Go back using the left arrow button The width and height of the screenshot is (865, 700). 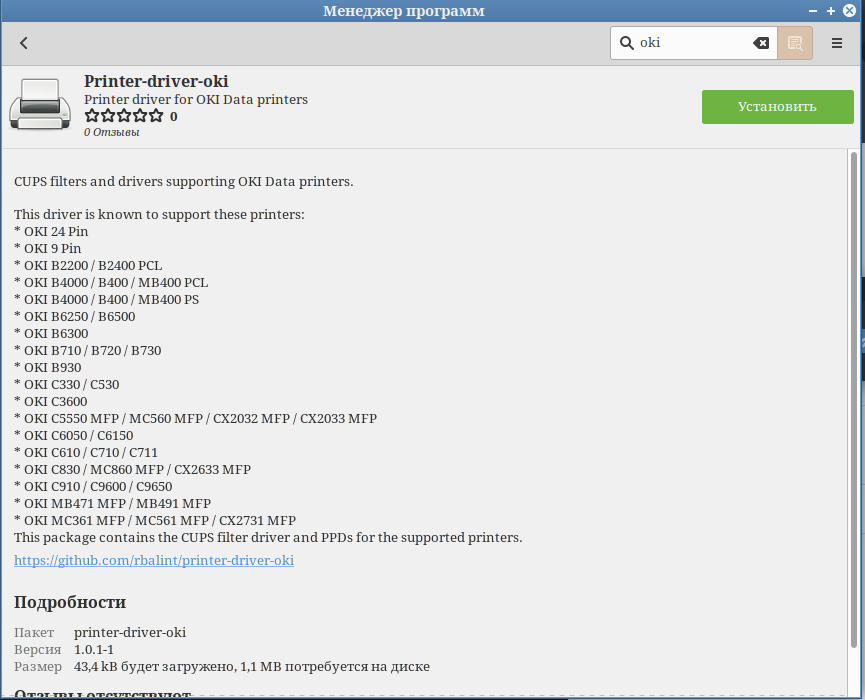click(24, 43)
